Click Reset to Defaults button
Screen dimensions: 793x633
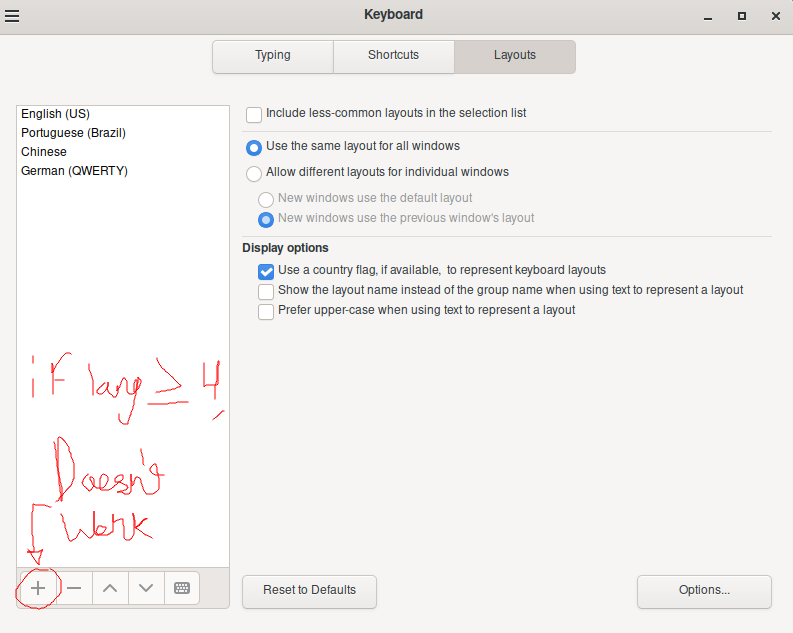point(310,591)
